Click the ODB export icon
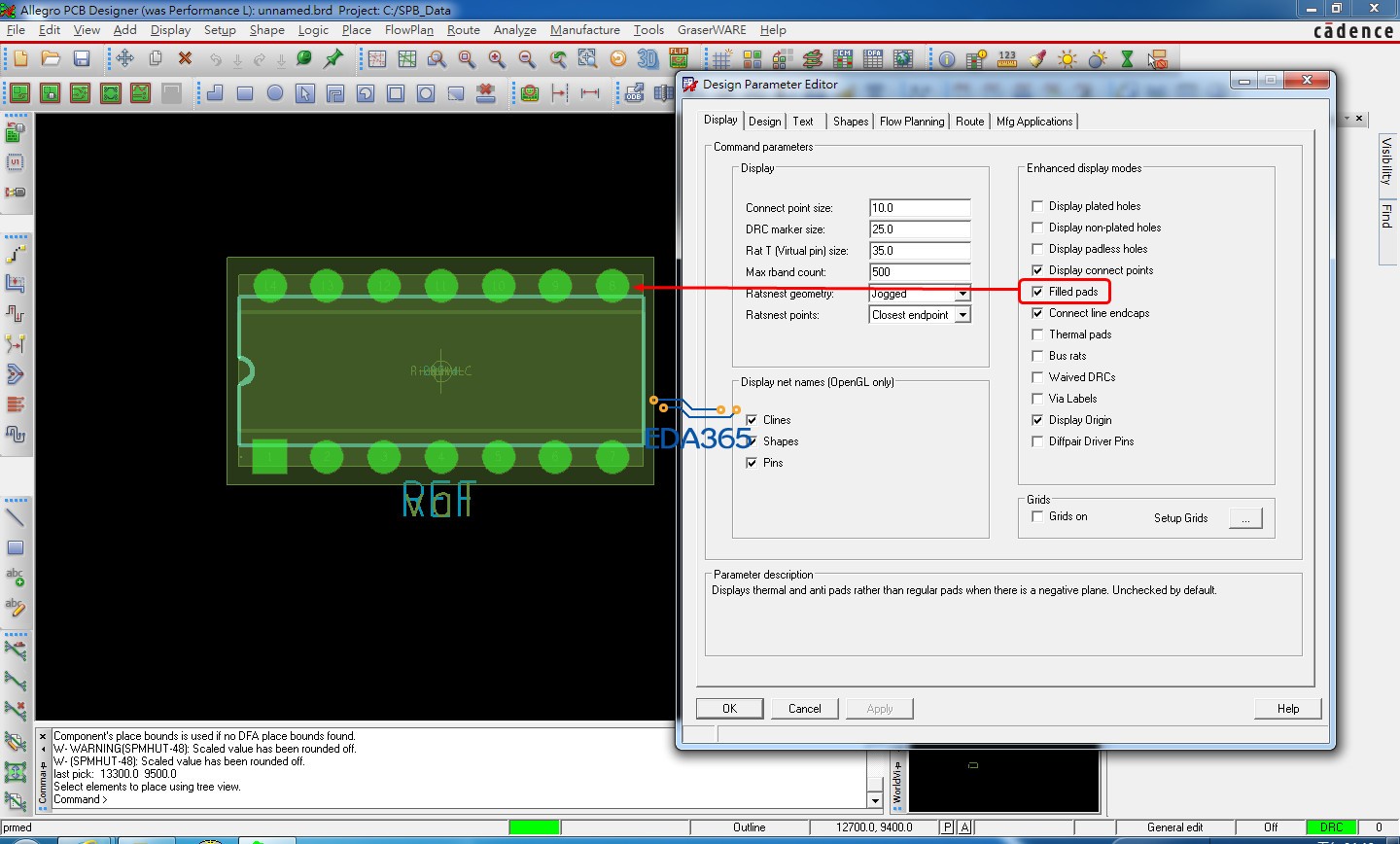The image size is (1400, 844). pyautogui.click(x=635, y=93)
